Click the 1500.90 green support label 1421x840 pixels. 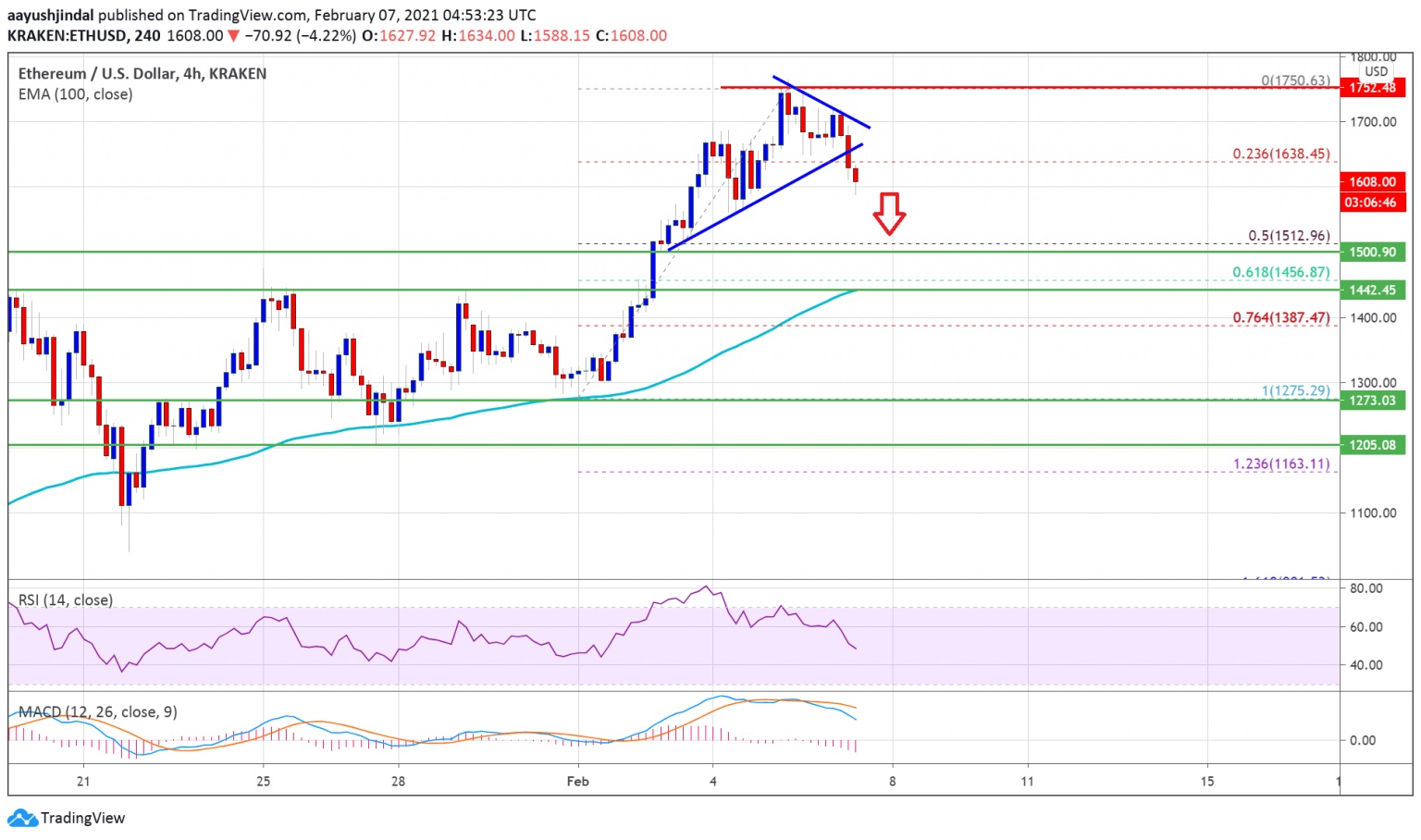[x=1372, y=252]
